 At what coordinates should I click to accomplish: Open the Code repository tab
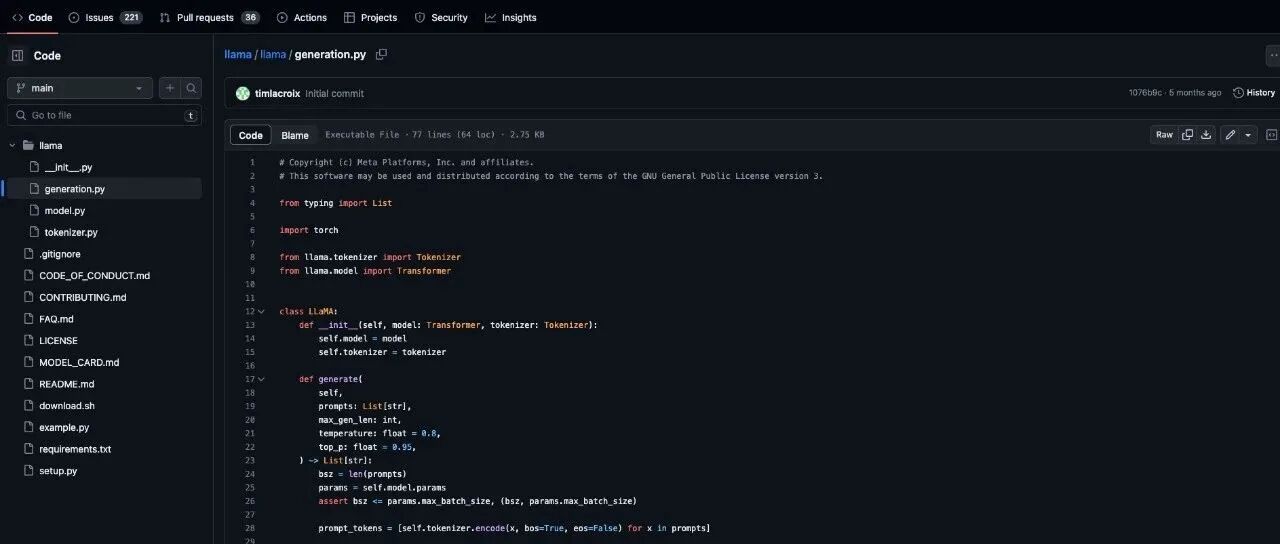(x=32, y=17)
